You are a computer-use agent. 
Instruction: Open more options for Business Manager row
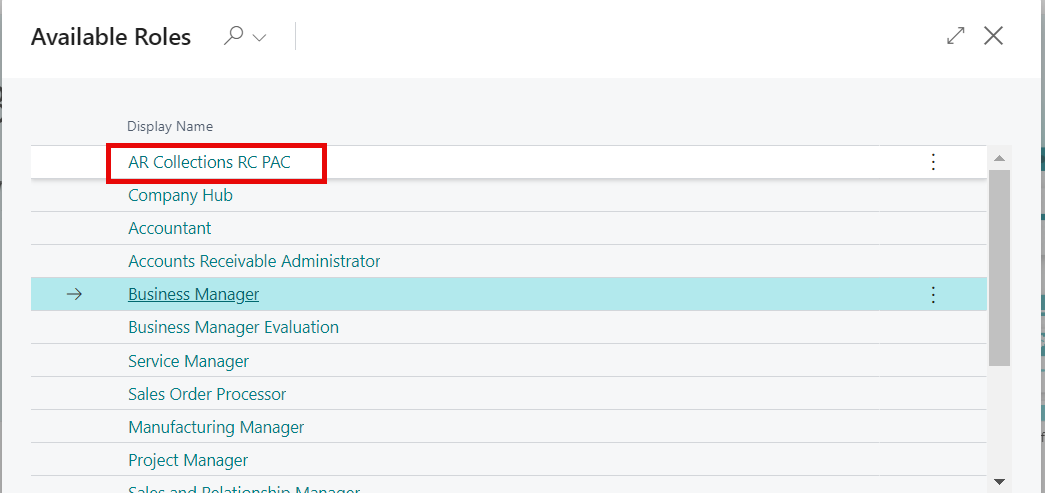pos(933,294)
